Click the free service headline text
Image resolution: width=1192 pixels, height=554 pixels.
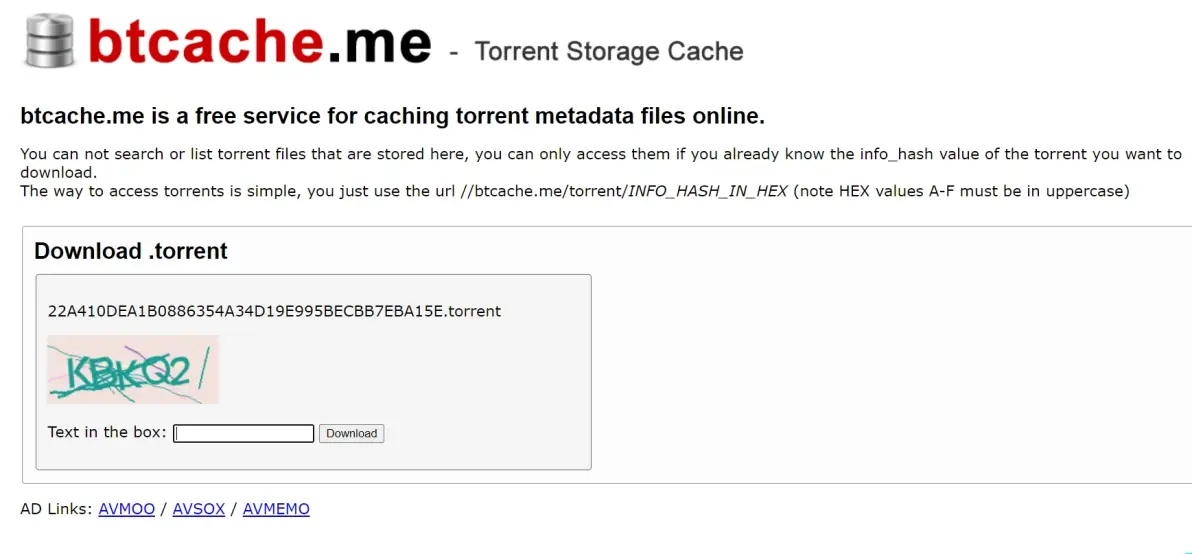[392, 116]
